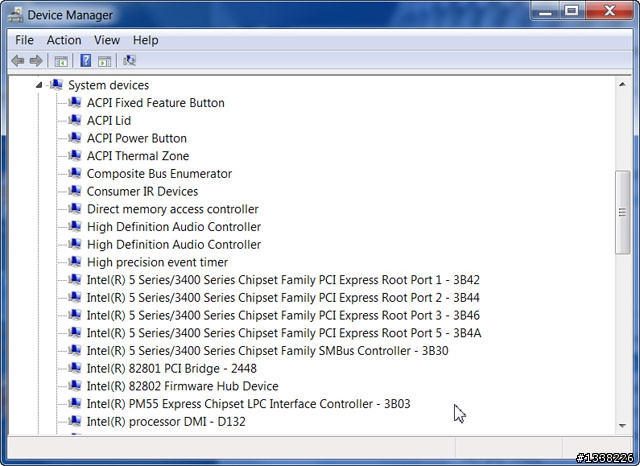This screenshot has width=640, height=466.
Task: Click the Composite Bus Enumerator device icon
Action: coord(75,173)
